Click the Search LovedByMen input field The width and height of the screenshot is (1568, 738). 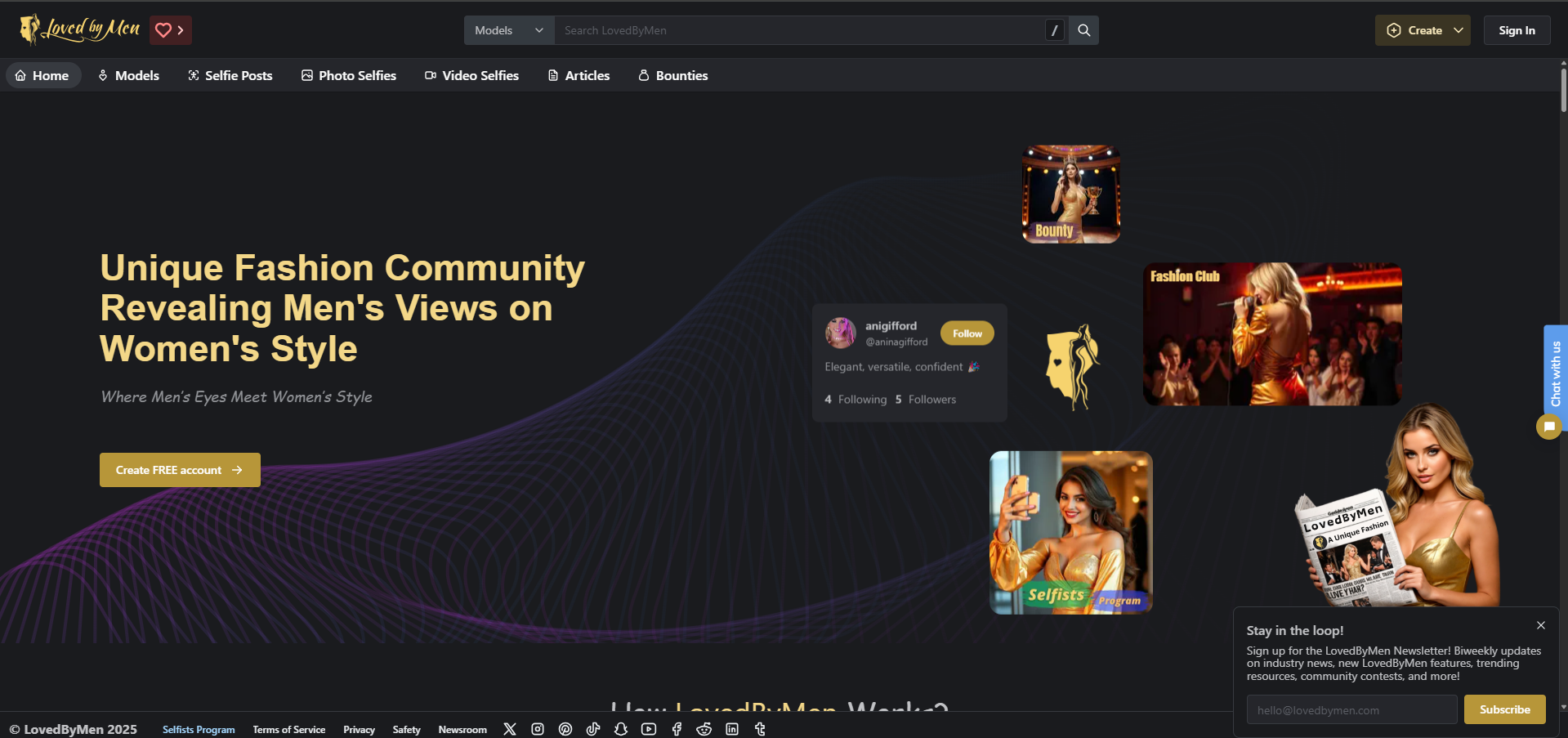(799, 30)
